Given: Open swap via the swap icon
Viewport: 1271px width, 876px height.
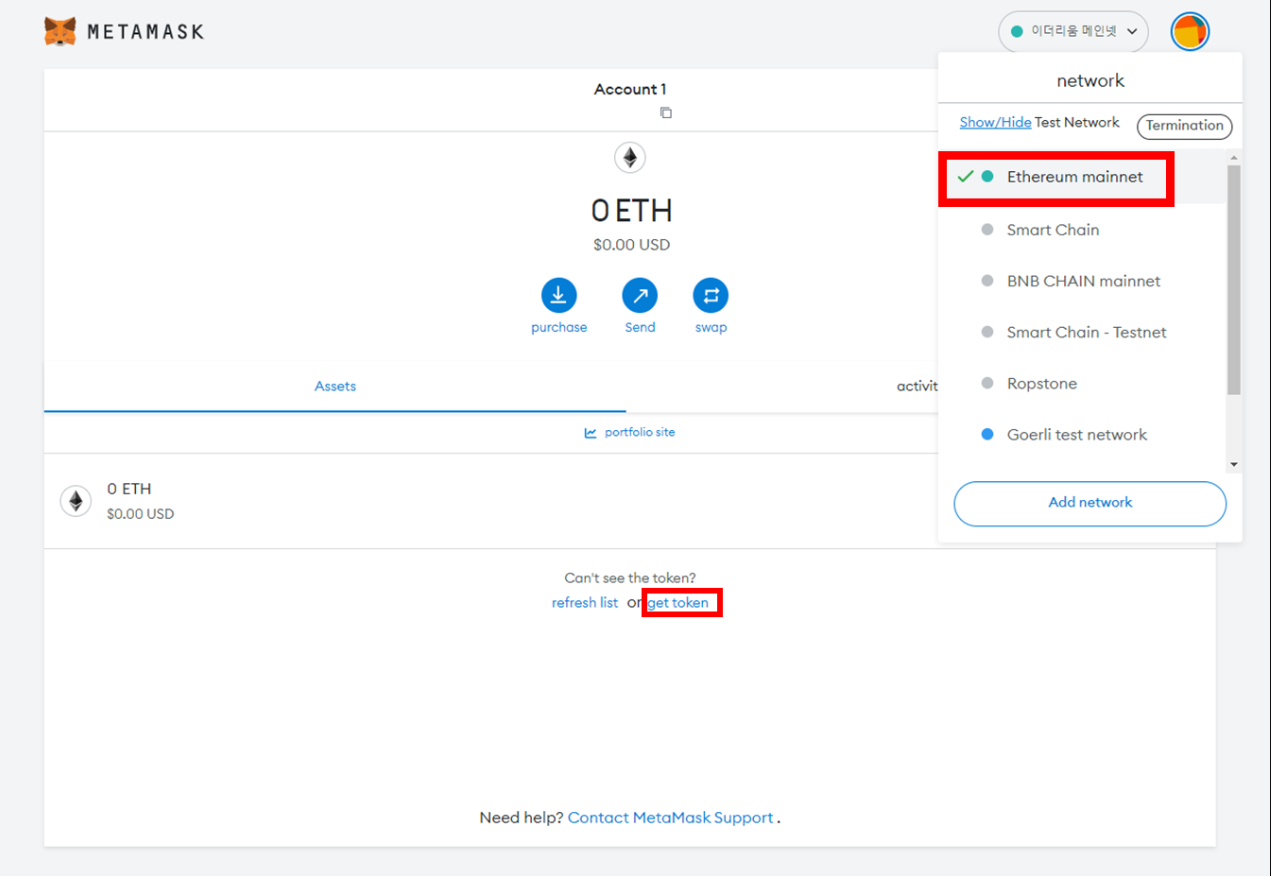Looking at the screenshot, I should tap(710, 296).
